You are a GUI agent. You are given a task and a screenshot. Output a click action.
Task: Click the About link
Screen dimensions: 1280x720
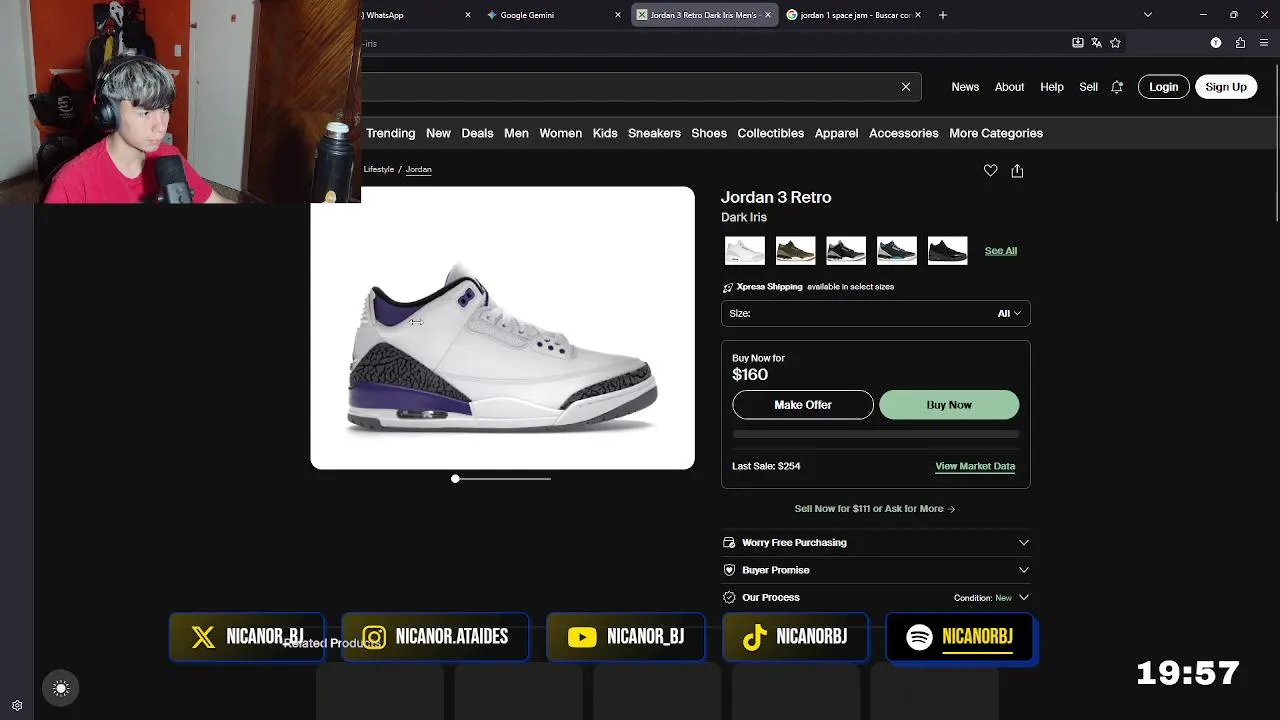pos(1009,87)
